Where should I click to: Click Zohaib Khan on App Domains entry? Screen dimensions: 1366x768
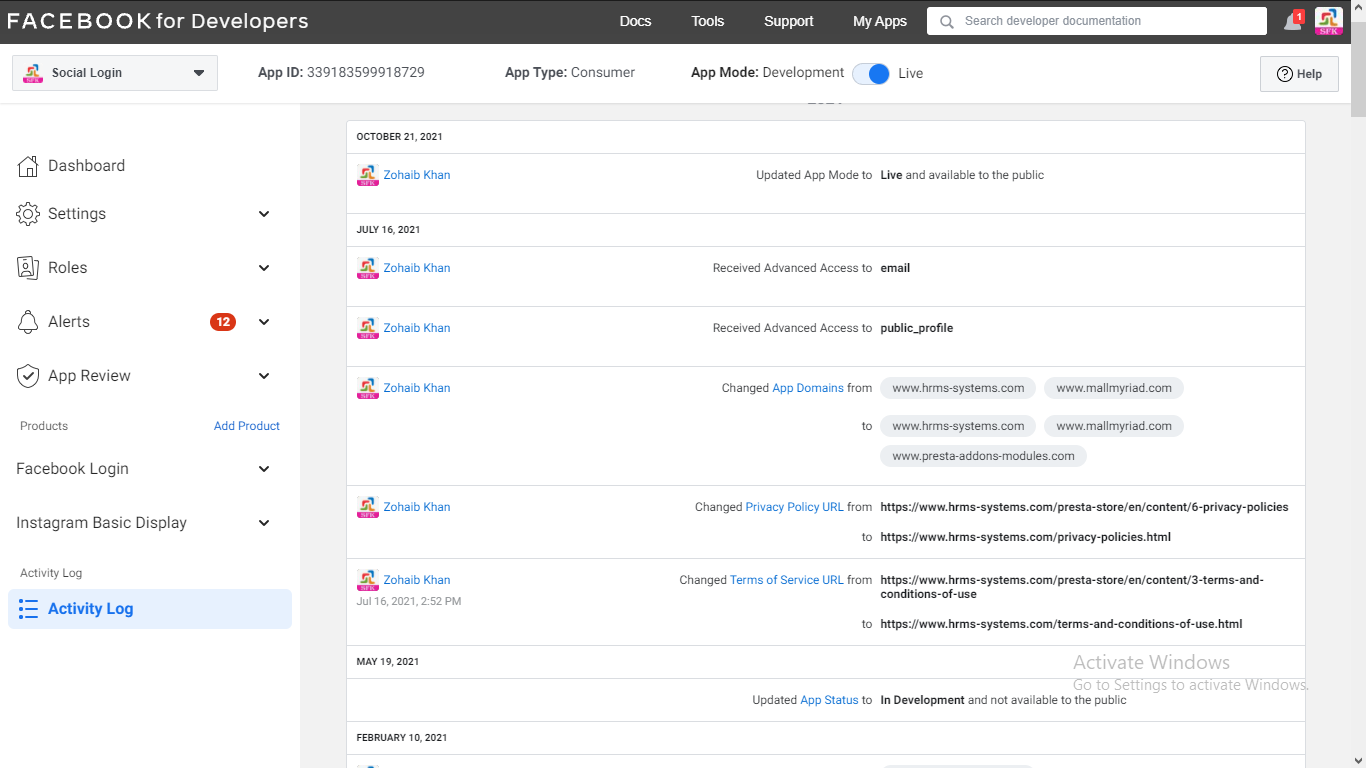417,388
